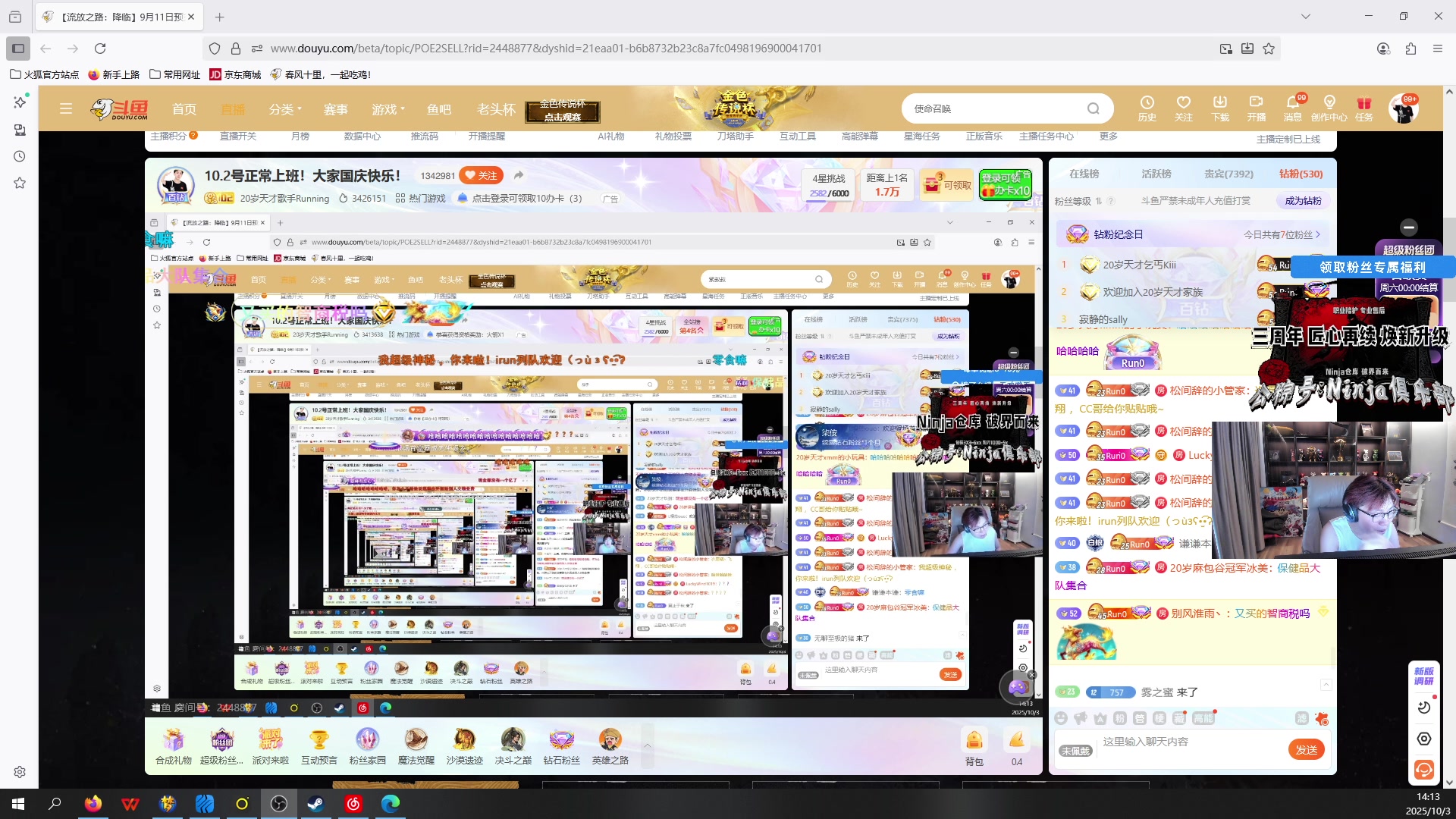Screen dimensions: 1456x819
Task: Click the 历史 history clock icon
Action: point(1147,103)
